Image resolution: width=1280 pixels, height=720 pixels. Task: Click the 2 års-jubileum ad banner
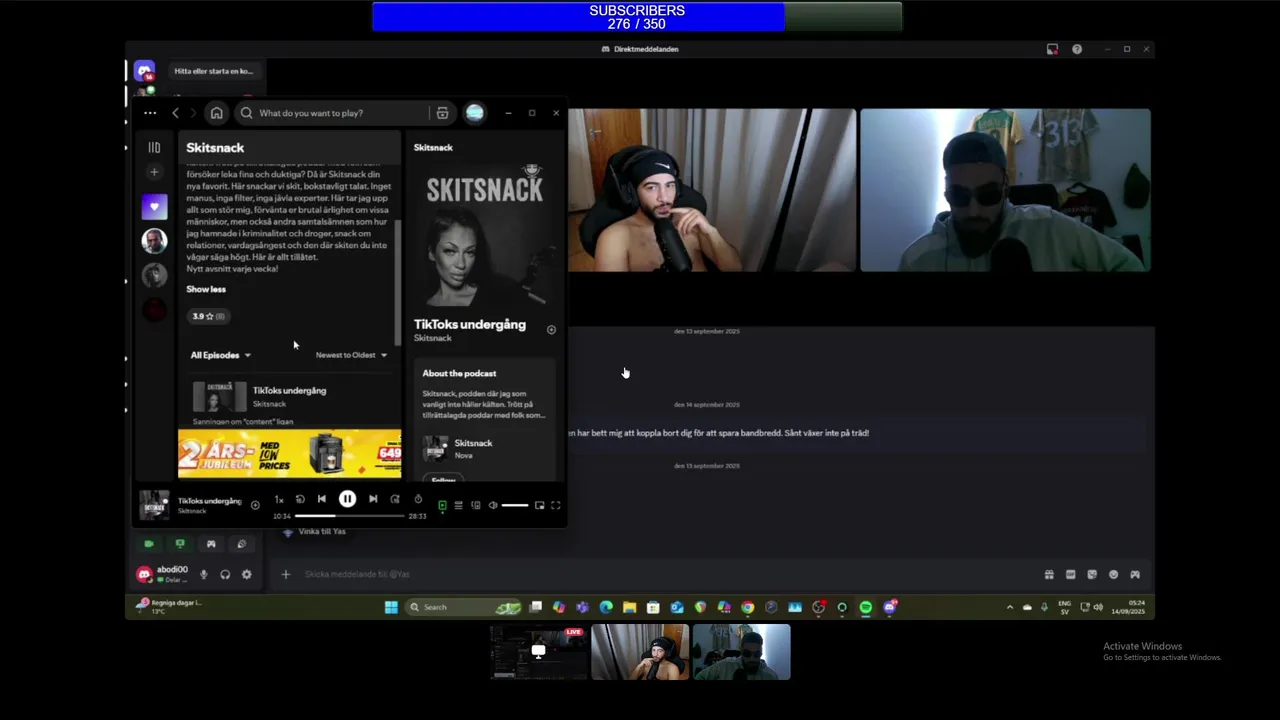click(x=289, y=454)
